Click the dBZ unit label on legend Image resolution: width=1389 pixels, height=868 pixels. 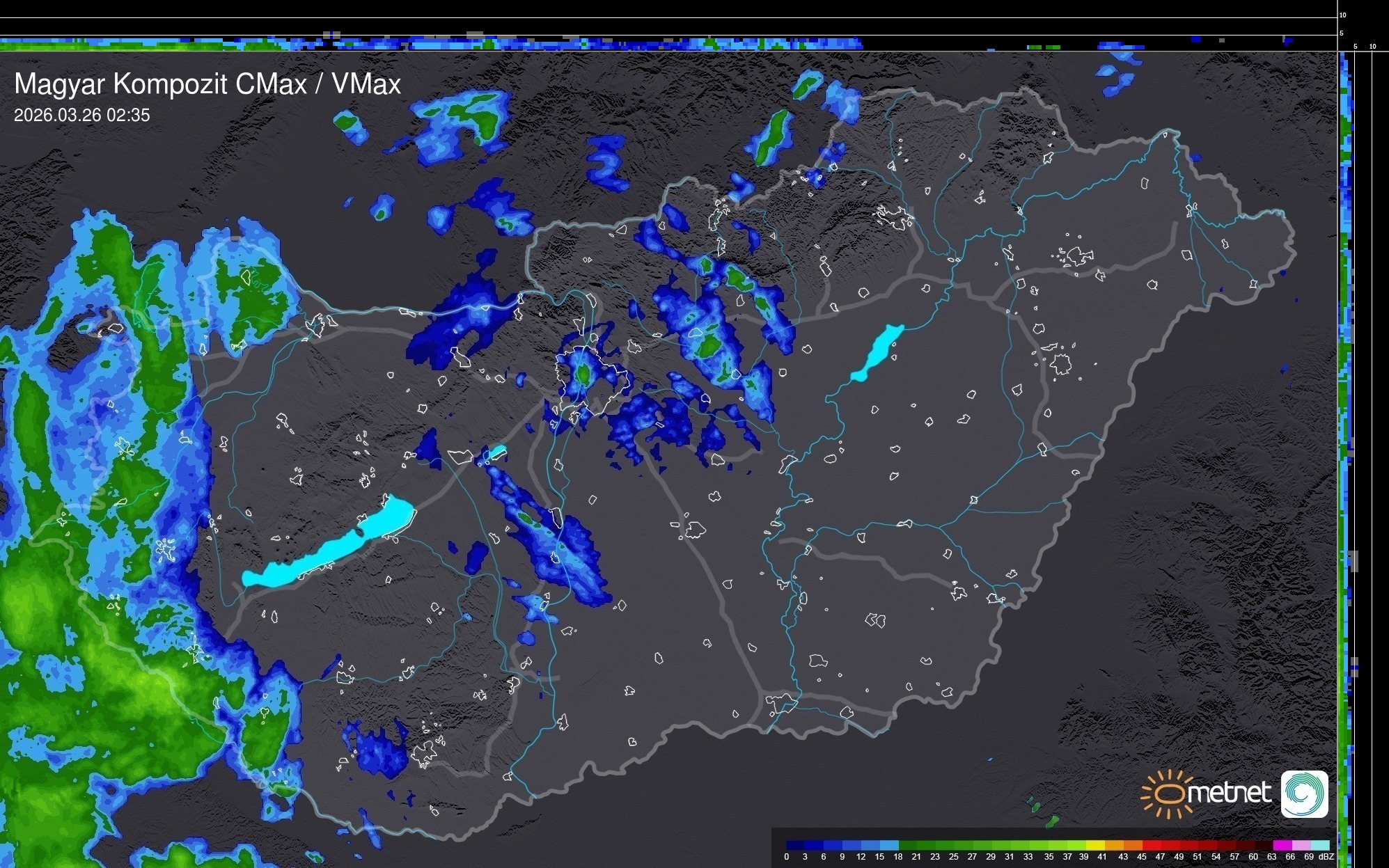coord(1326,857)
